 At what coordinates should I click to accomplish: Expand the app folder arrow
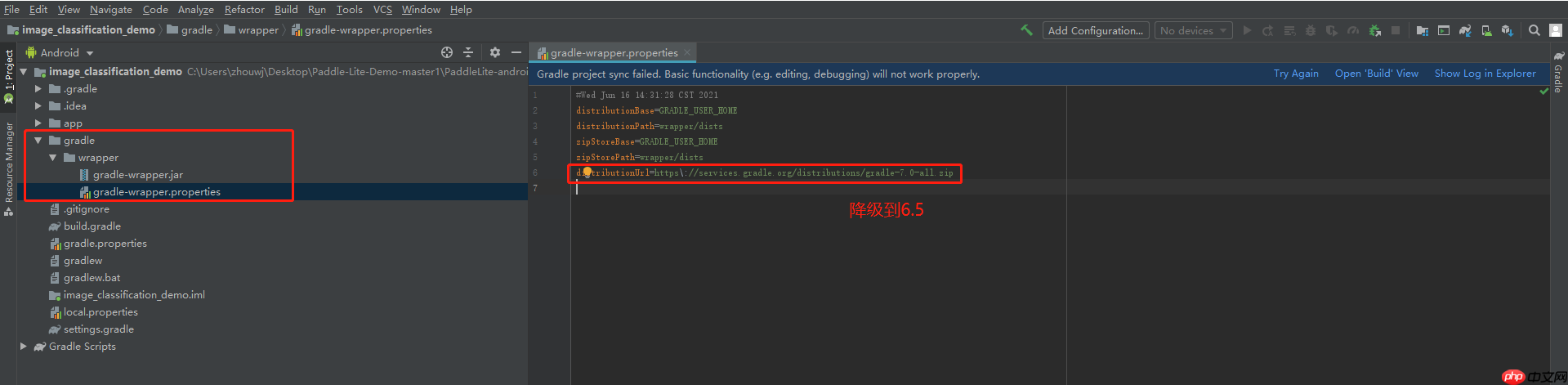click(38, 123)
